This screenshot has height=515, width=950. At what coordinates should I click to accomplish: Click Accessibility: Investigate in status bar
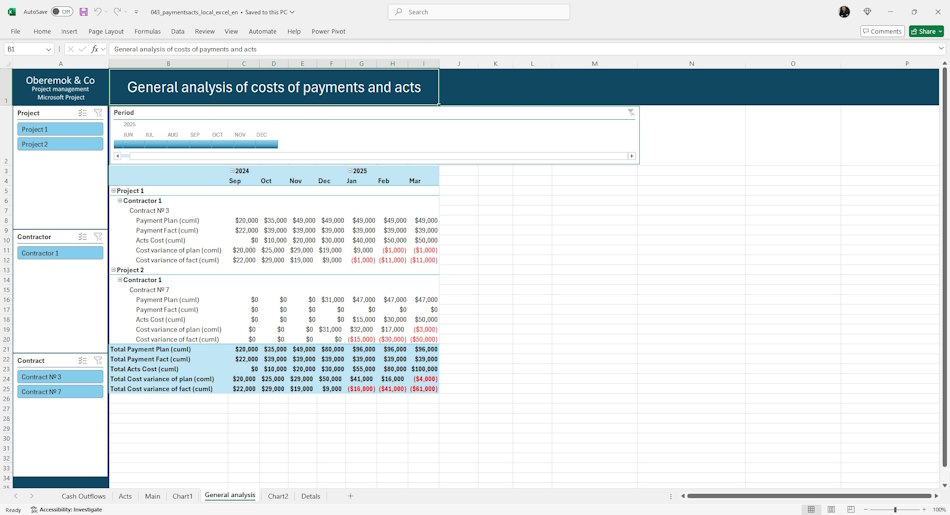(66, 510)
